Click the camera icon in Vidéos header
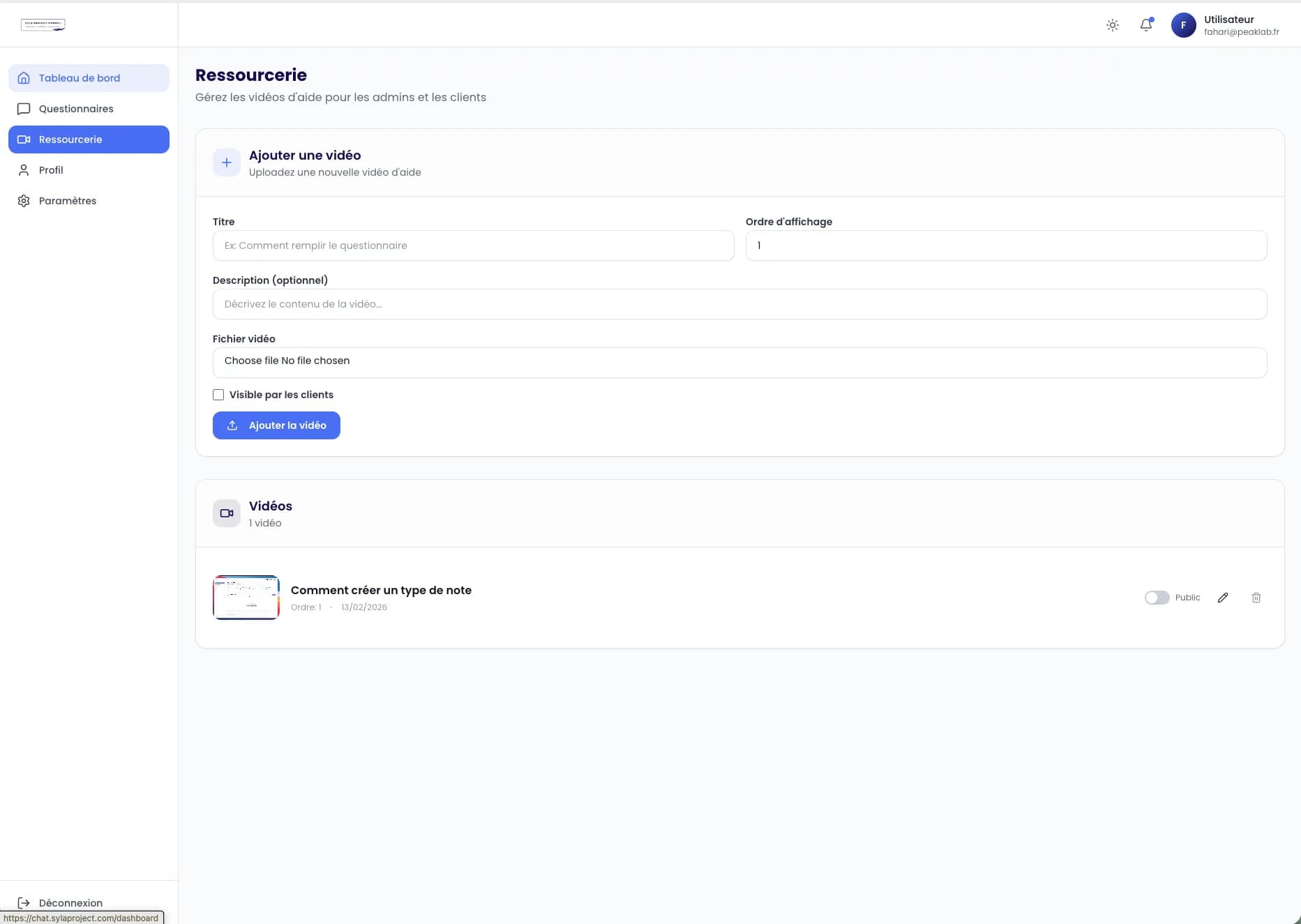The image size is (1301, 924). pos(227,513)
